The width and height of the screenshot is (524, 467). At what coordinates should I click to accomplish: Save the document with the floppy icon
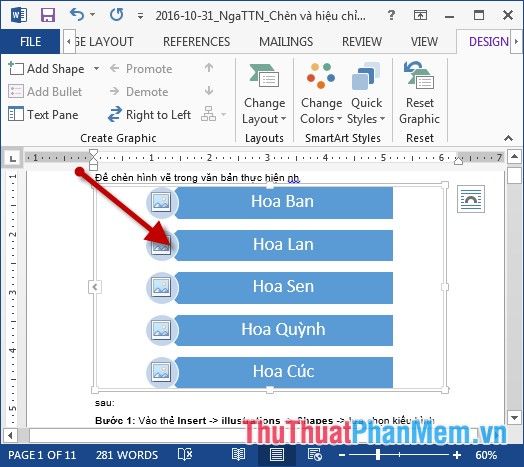[x=48, y=15]
